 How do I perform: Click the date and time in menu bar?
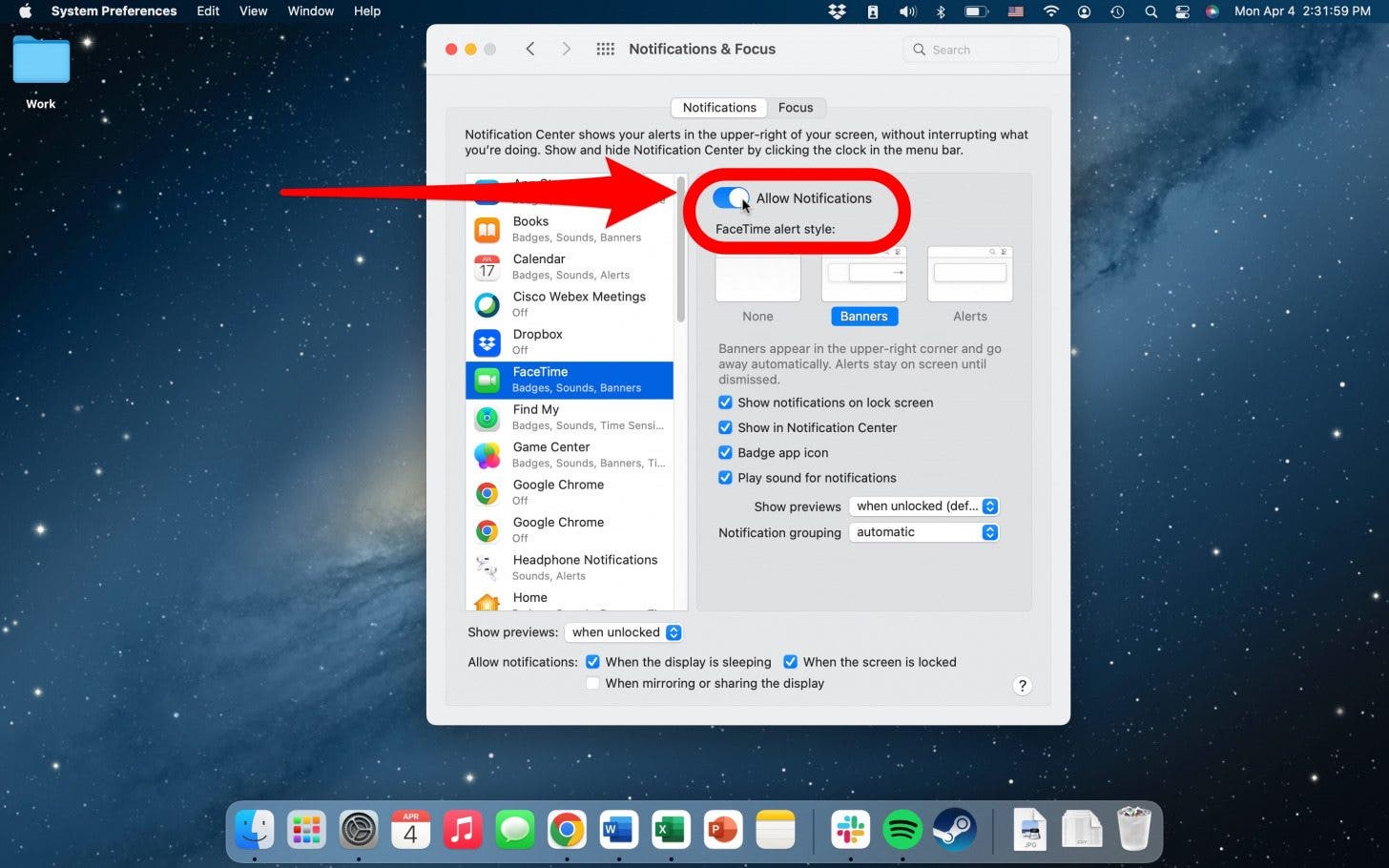click(x=1302, y=11)
